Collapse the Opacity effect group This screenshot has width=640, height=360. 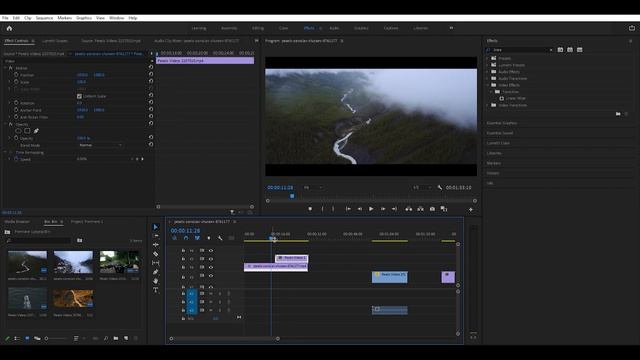(x=6, y=124)
